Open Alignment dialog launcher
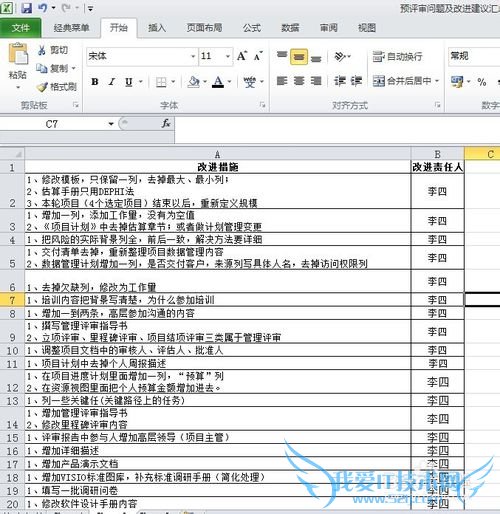Viewport: 500px width, 514px height. click(438, 105)
